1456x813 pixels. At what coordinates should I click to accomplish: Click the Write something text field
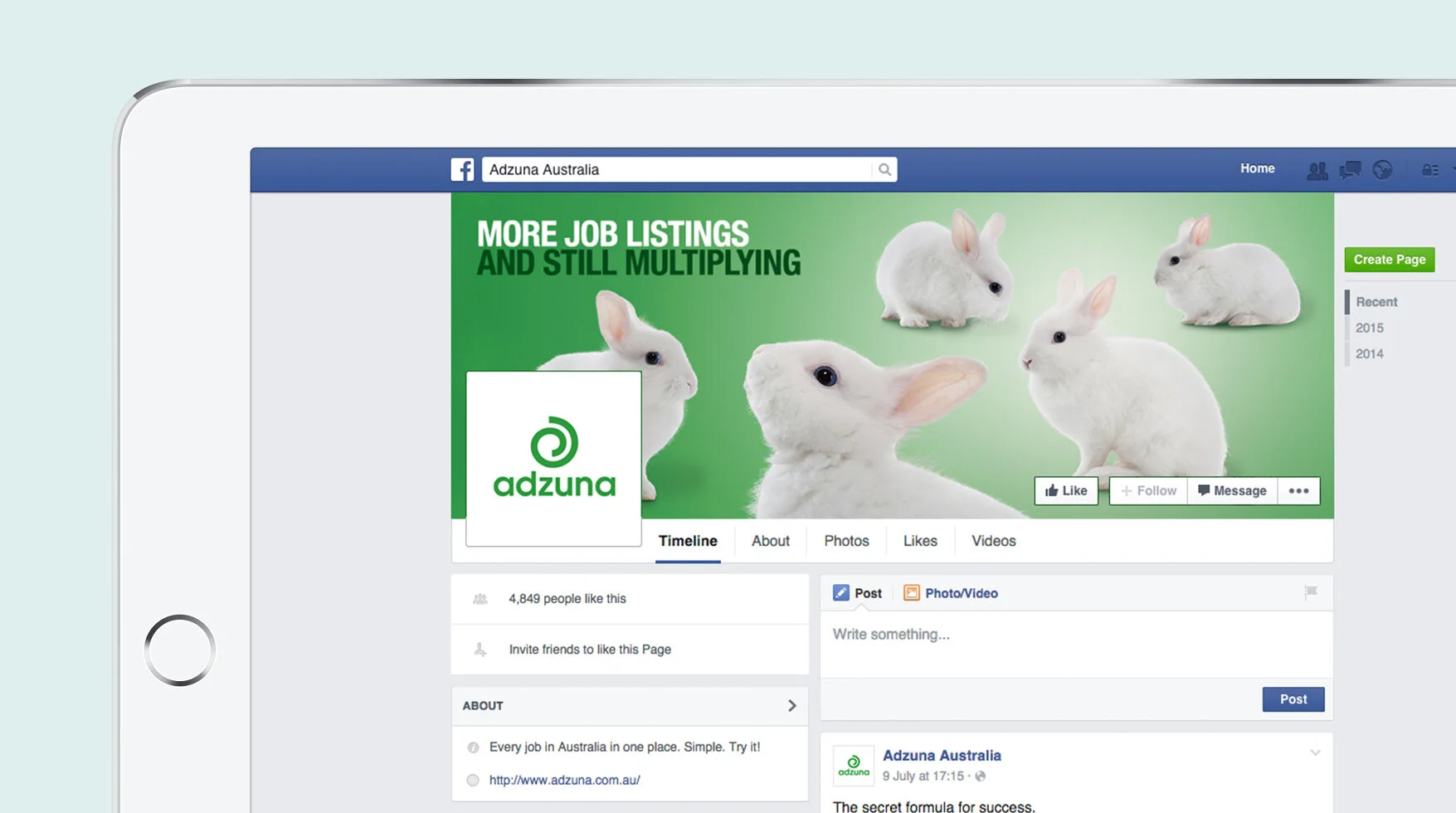click(x=1076, y=645)
